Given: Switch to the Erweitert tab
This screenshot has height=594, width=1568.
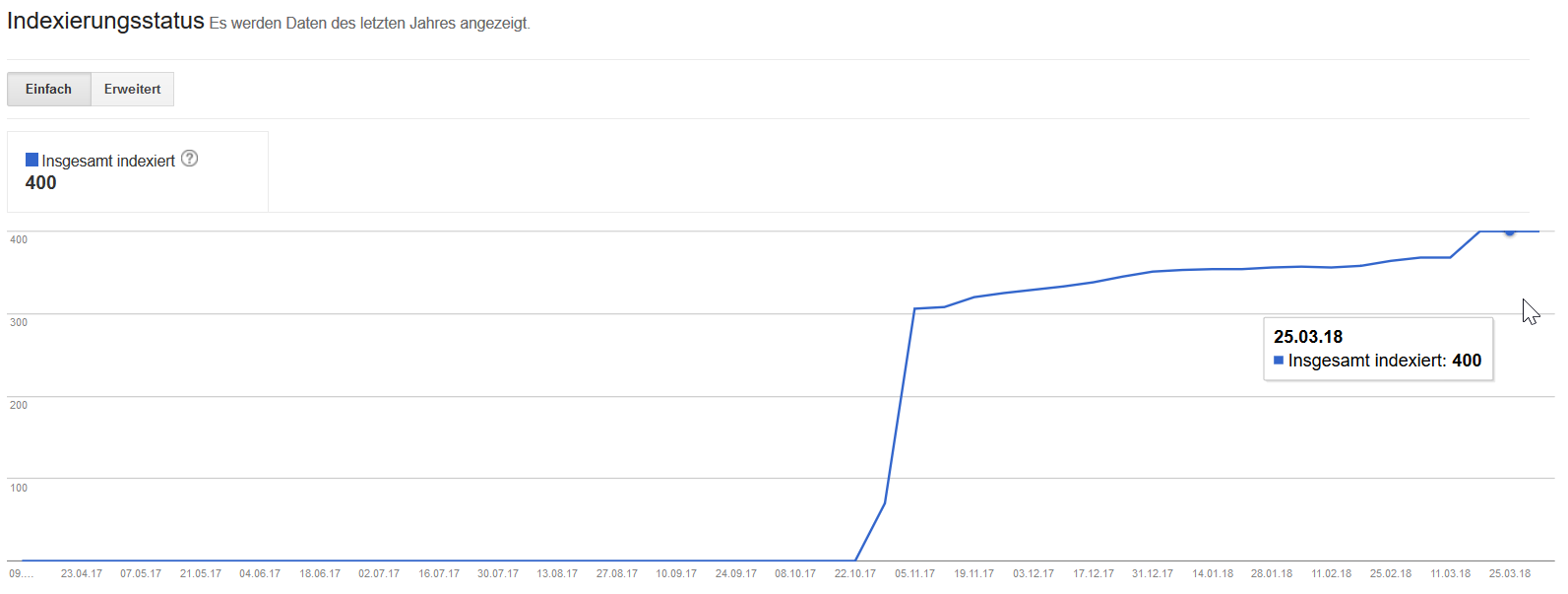Looking at the screenshot, I should pos(133,89).
